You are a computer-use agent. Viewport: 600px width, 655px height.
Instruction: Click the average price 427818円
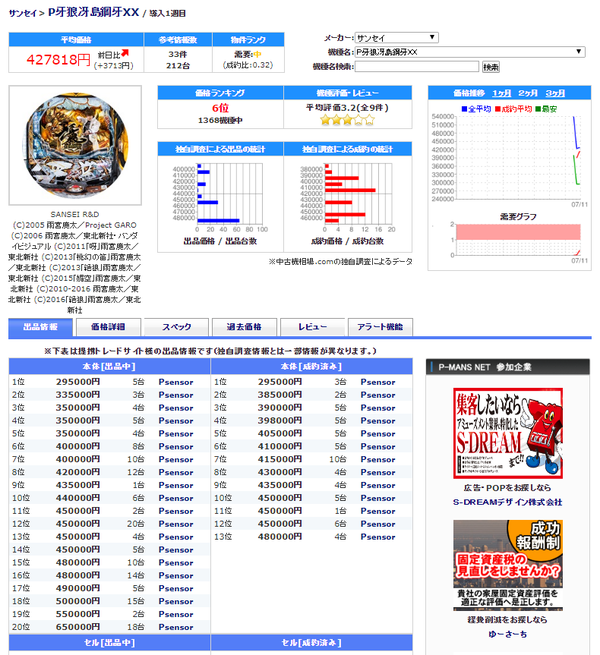click(58, 60)
